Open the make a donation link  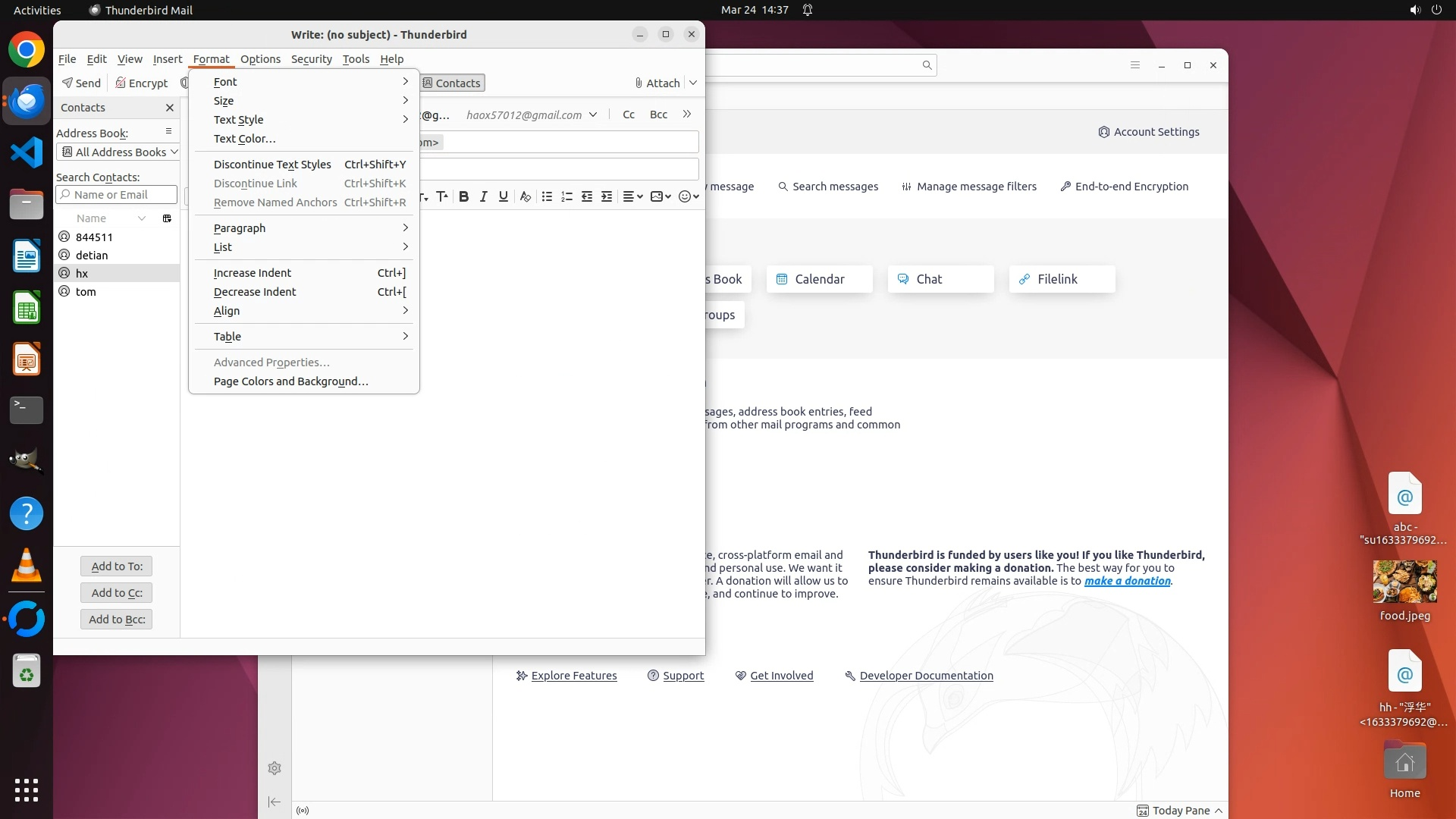(1127, 581)
